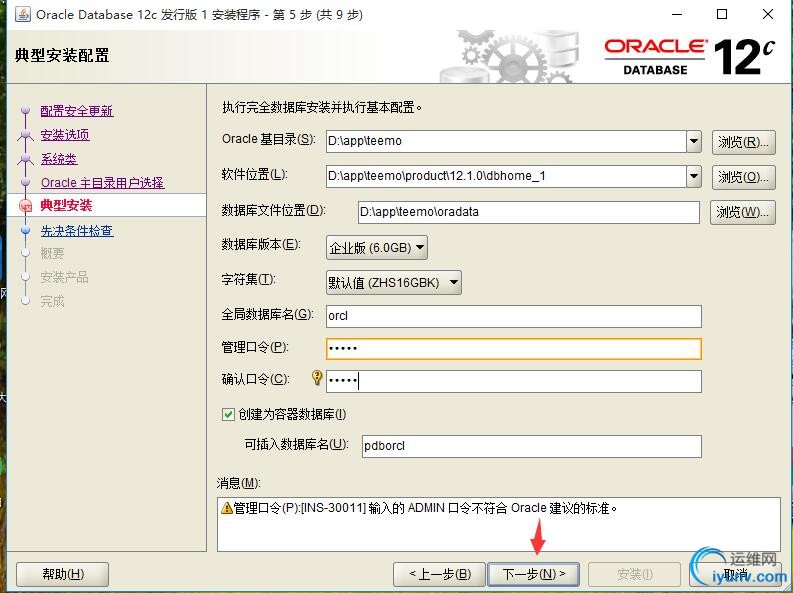The image size is (793, 593).
Task: Expand the 软件位置 dropdown arrow
Action: 694,176
